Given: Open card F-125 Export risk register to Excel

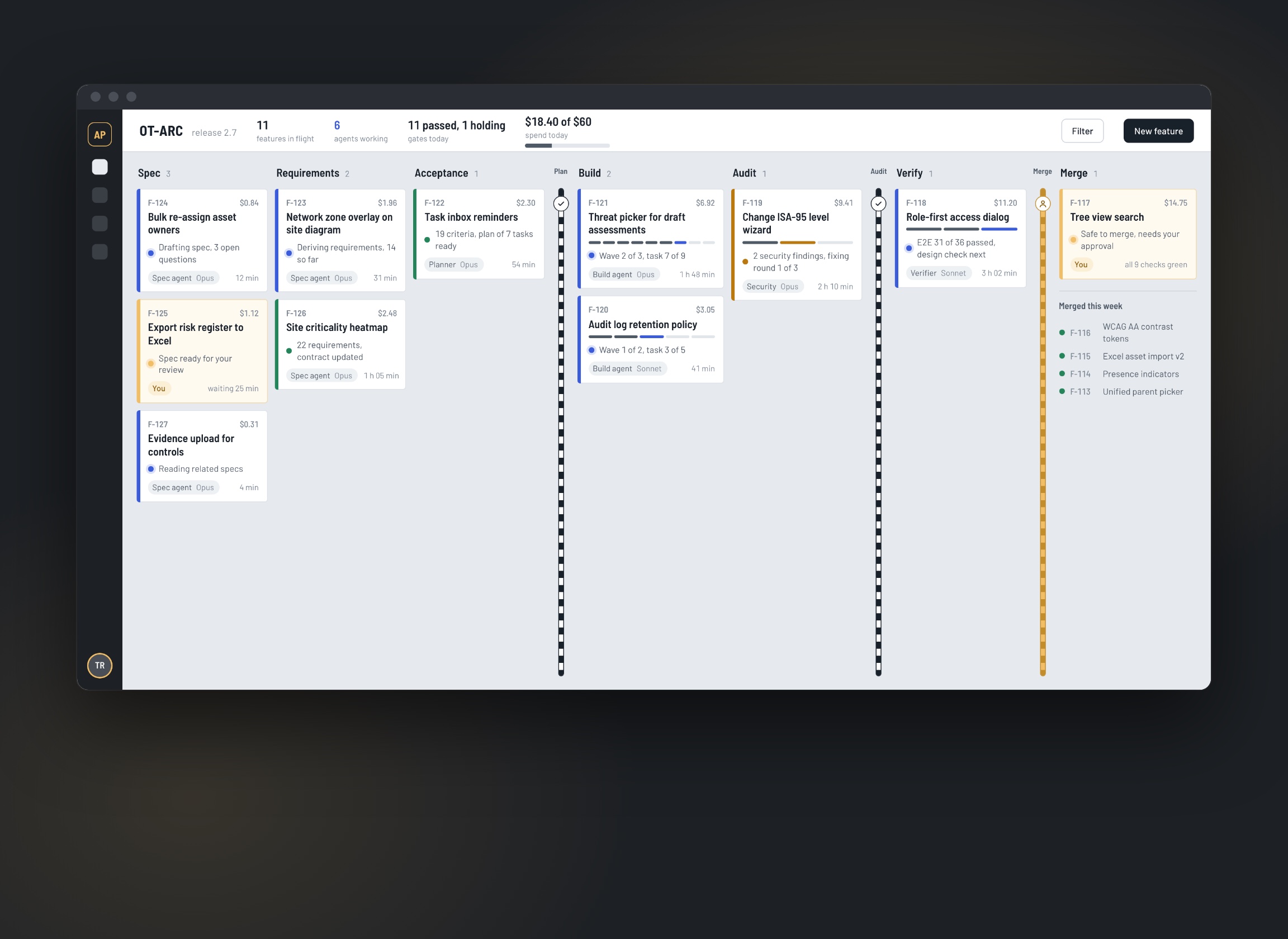Looking at the screenshot, I should [202, 351].
